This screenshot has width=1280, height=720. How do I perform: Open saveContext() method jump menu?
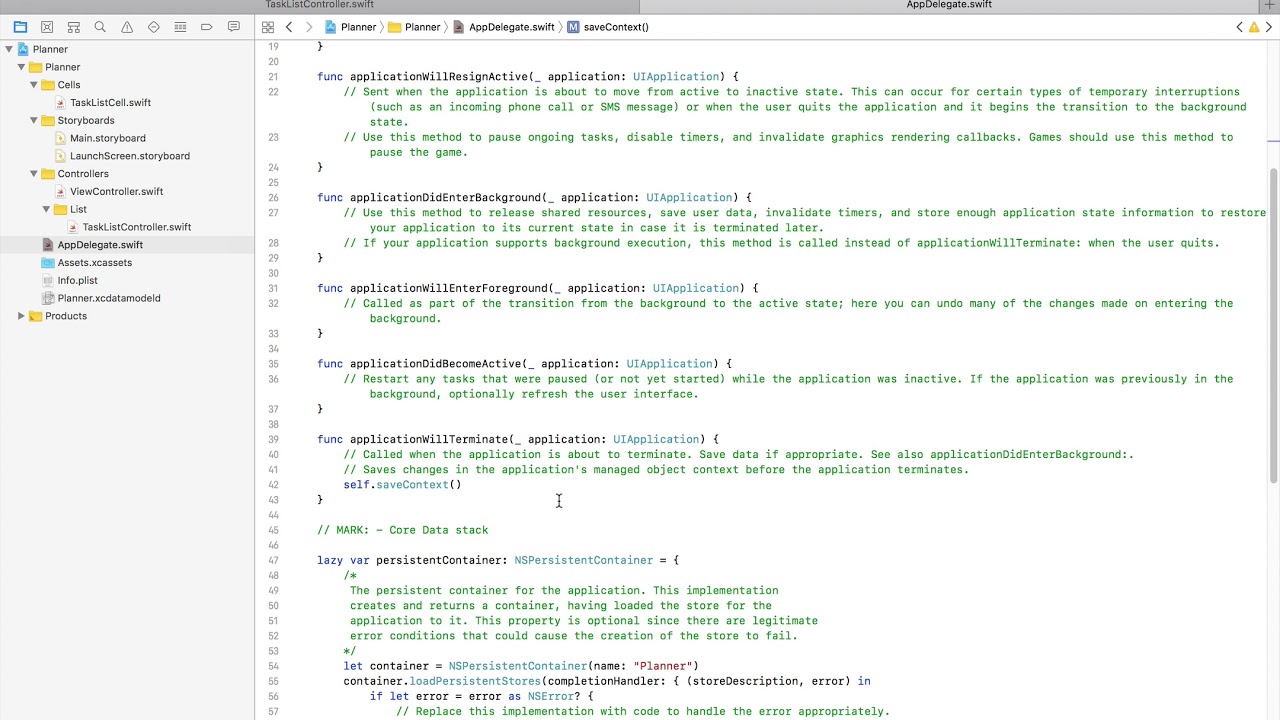click(608, 27)
